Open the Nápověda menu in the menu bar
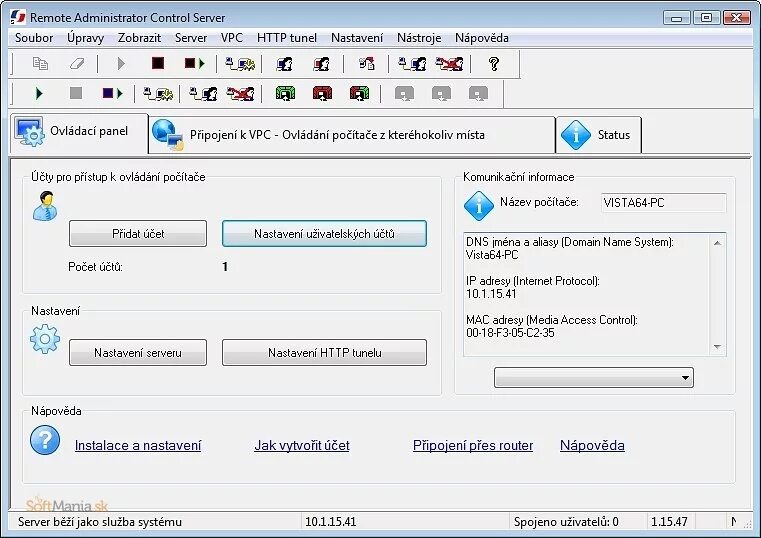This screenshot has width=761, height=538. (x=481, y=38)
